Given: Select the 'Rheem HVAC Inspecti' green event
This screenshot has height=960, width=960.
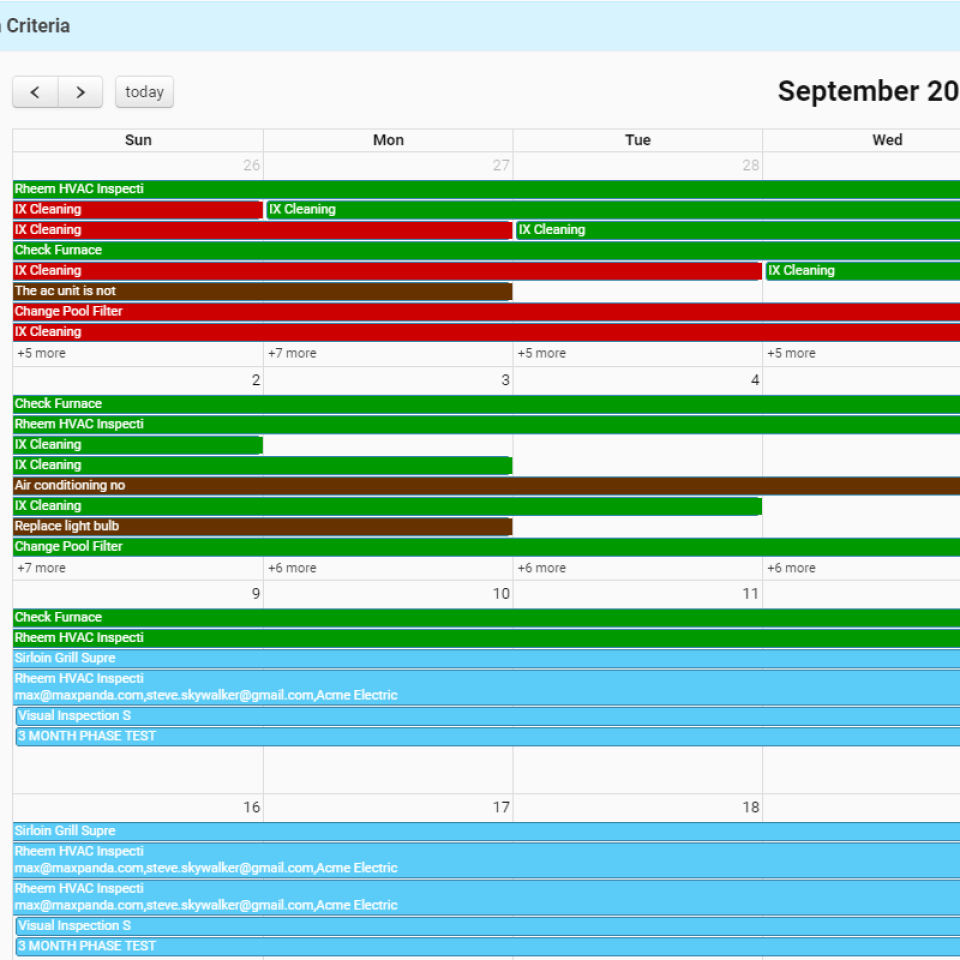Looking at the screenshot, I should tap(80, 188).
